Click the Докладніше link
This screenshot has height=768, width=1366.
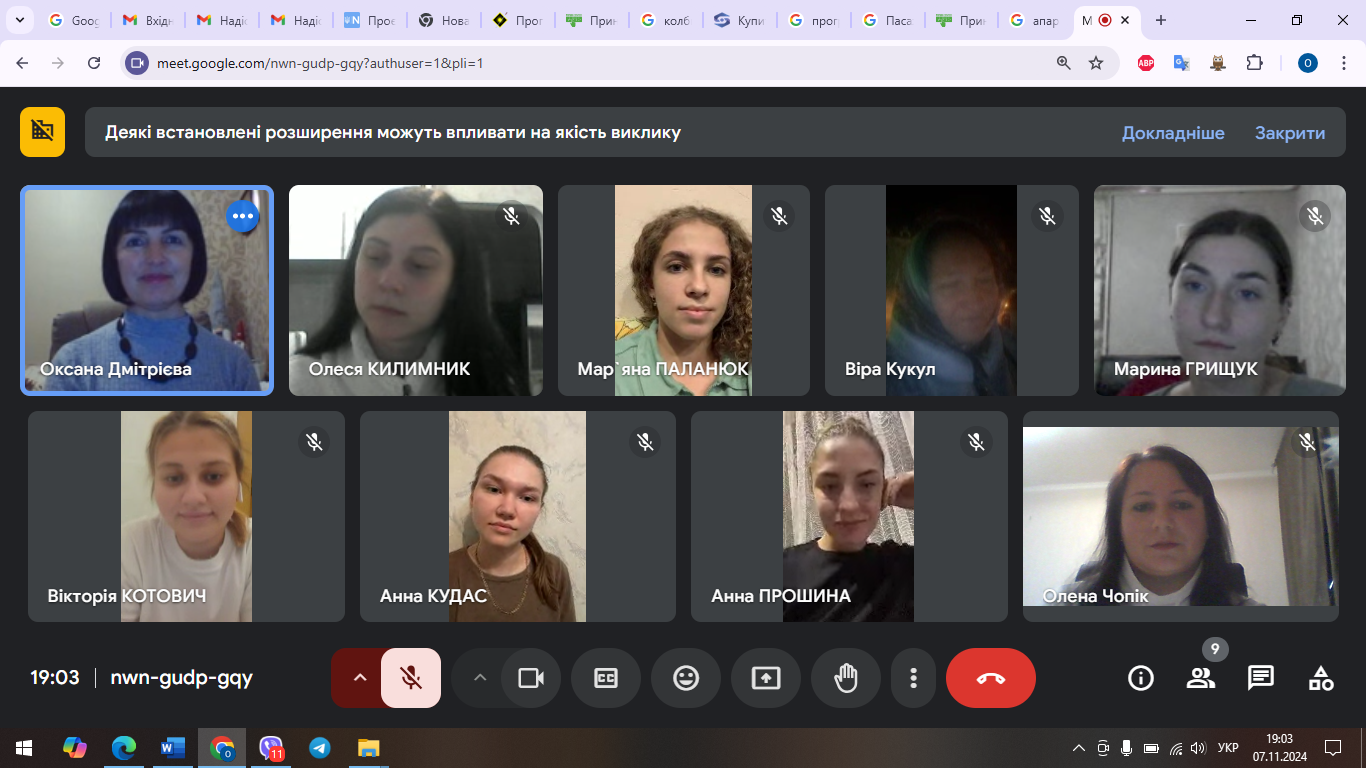(x=1172, y=133)
